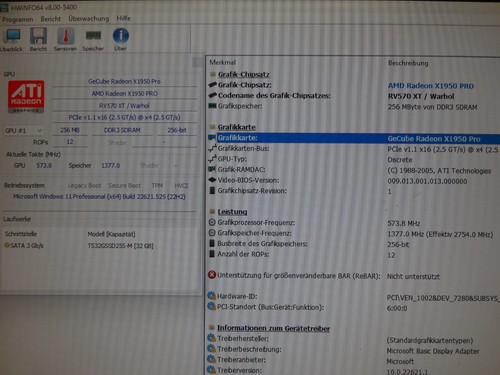The image size is (500, 375).
Task: Click the 573.8 MHz frequency value
Action: 404,223
